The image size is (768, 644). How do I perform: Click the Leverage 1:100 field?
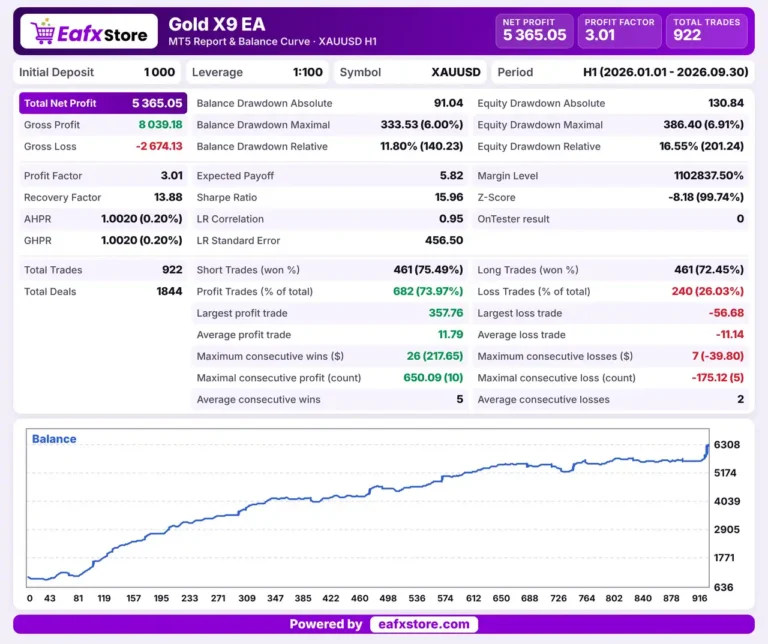pyautogui.click(x=257, y=72)
